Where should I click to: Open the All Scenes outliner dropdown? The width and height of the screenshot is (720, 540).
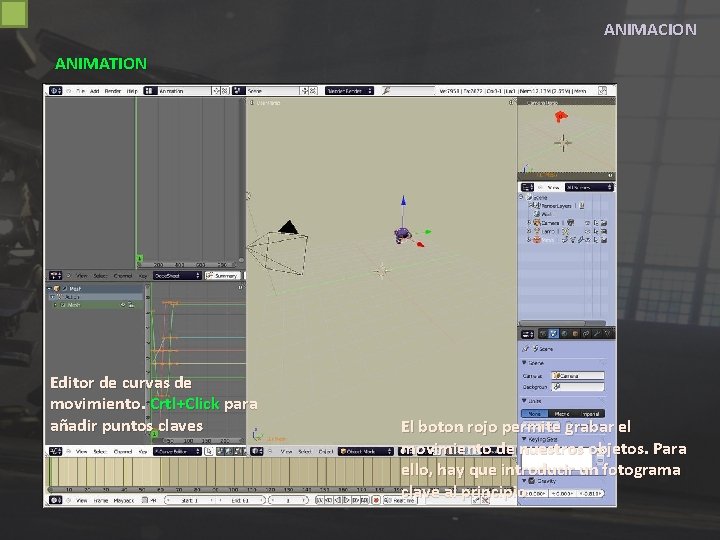(x=589, y=187)
